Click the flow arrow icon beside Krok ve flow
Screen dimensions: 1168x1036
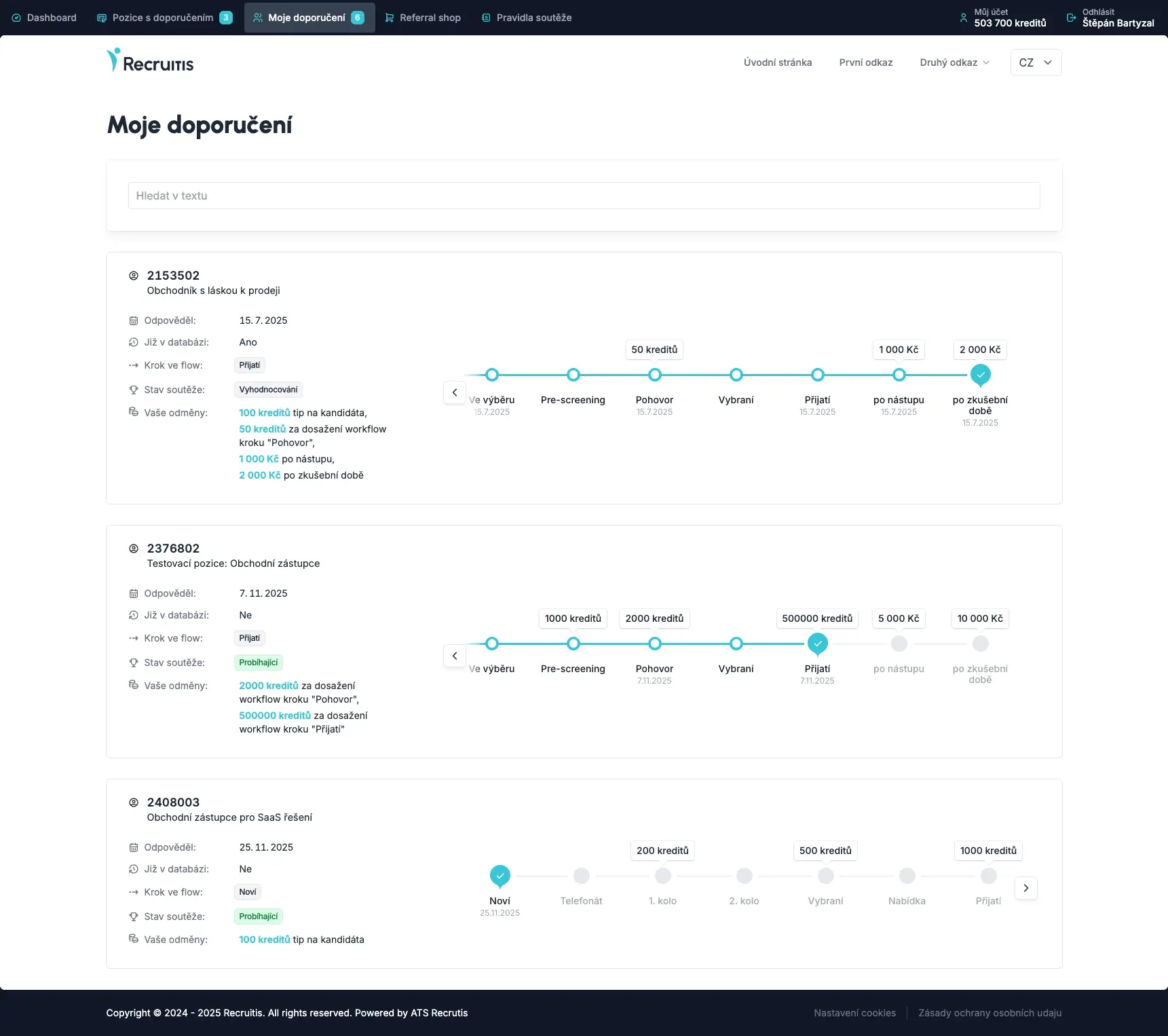(133, 365)
